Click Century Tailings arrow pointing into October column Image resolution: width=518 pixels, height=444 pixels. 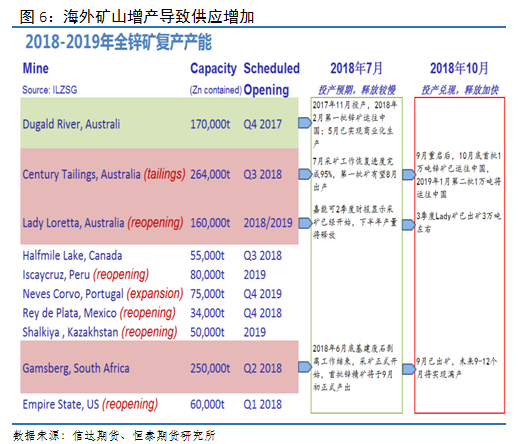[409, 175]
